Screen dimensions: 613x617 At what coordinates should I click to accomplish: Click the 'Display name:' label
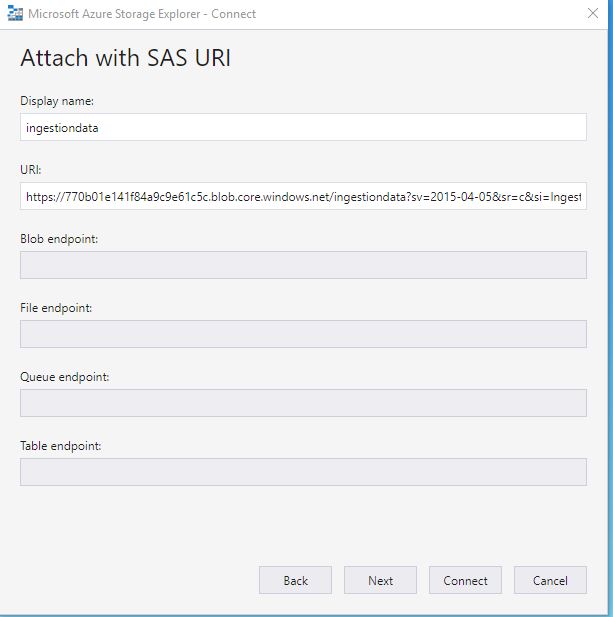[57, 101]
